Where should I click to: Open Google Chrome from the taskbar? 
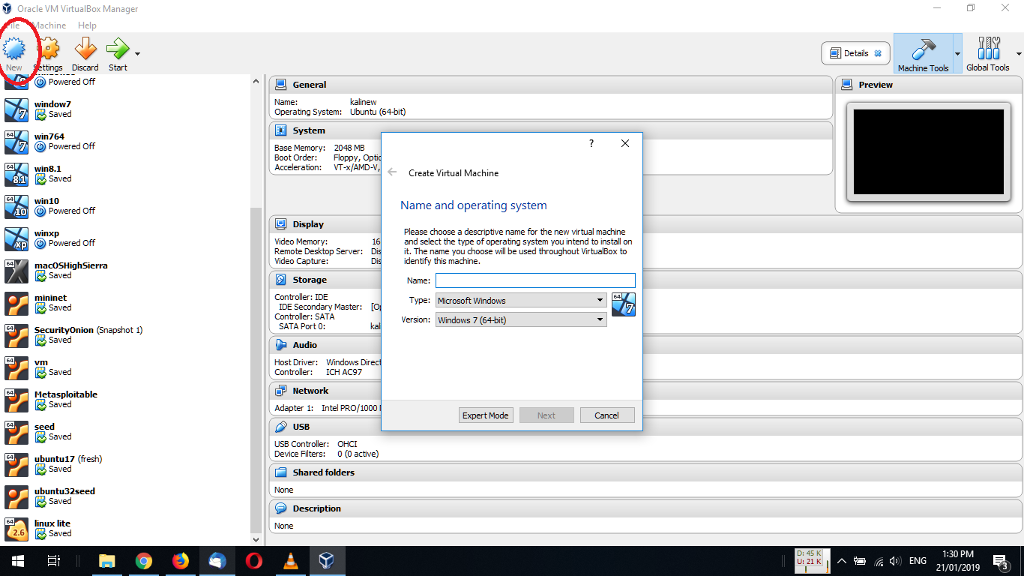click(144, 561)
